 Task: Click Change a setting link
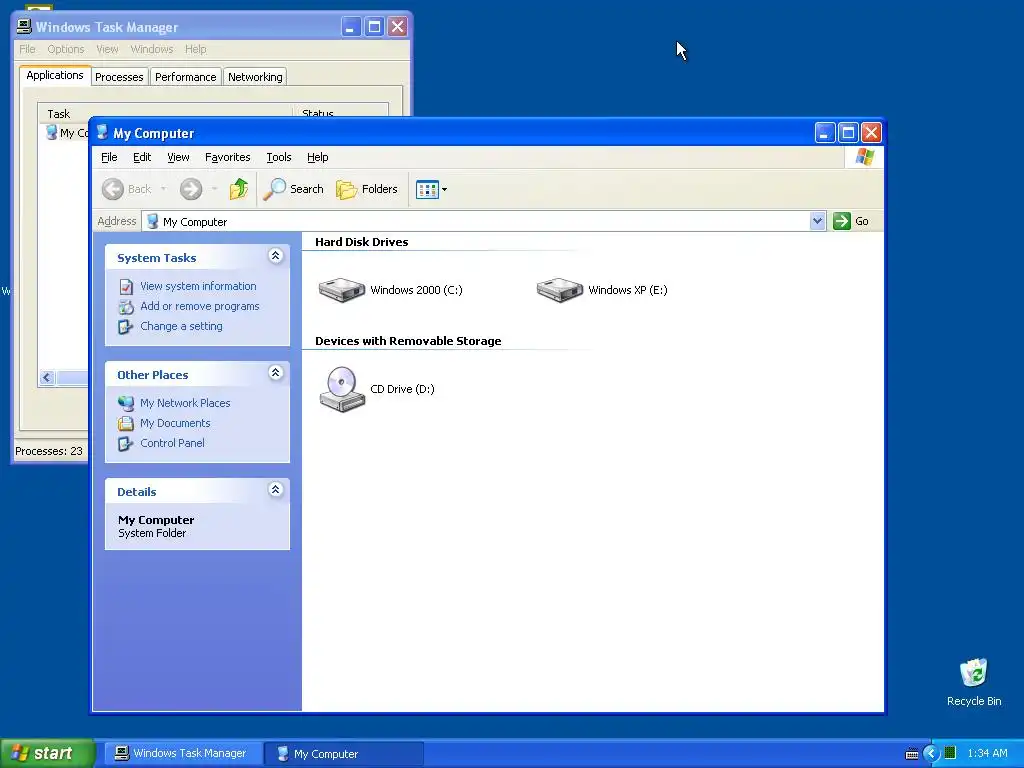tap(181, 327)
